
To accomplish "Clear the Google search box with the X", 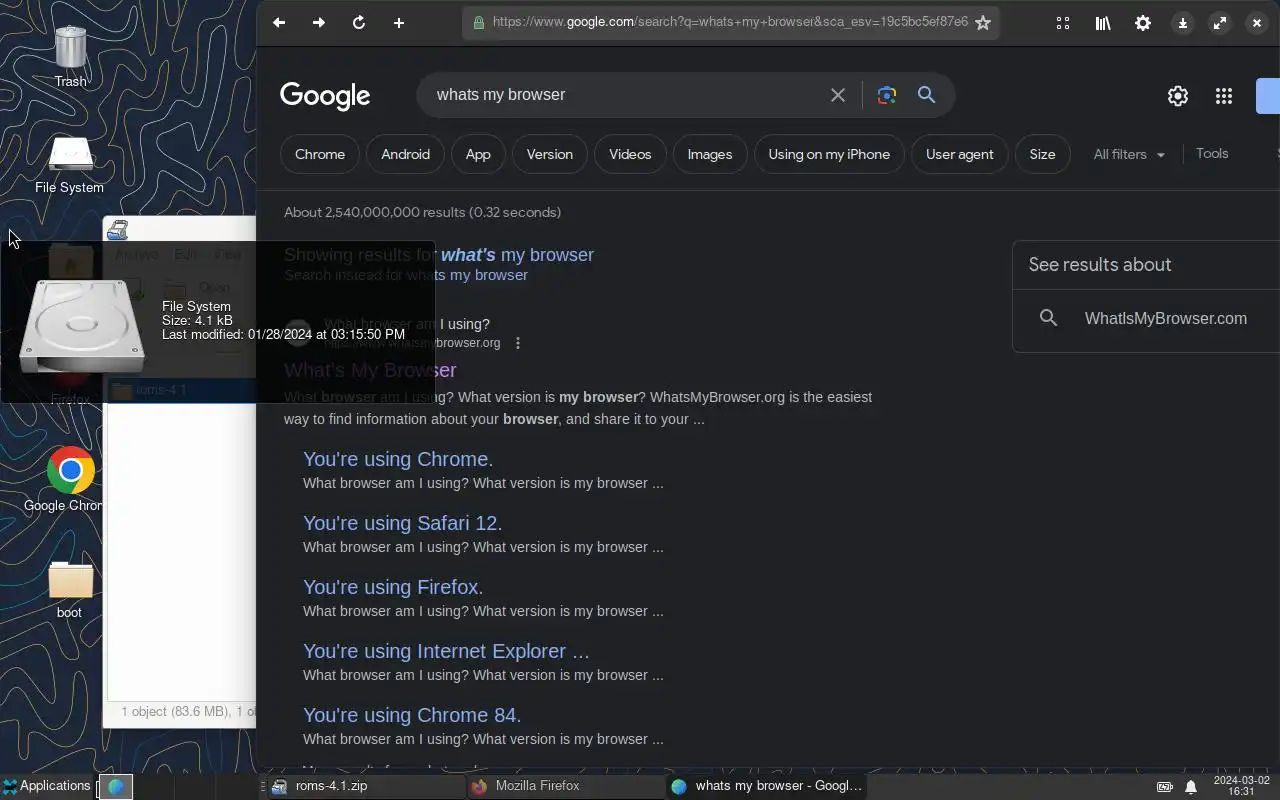I will coord(838,95).
